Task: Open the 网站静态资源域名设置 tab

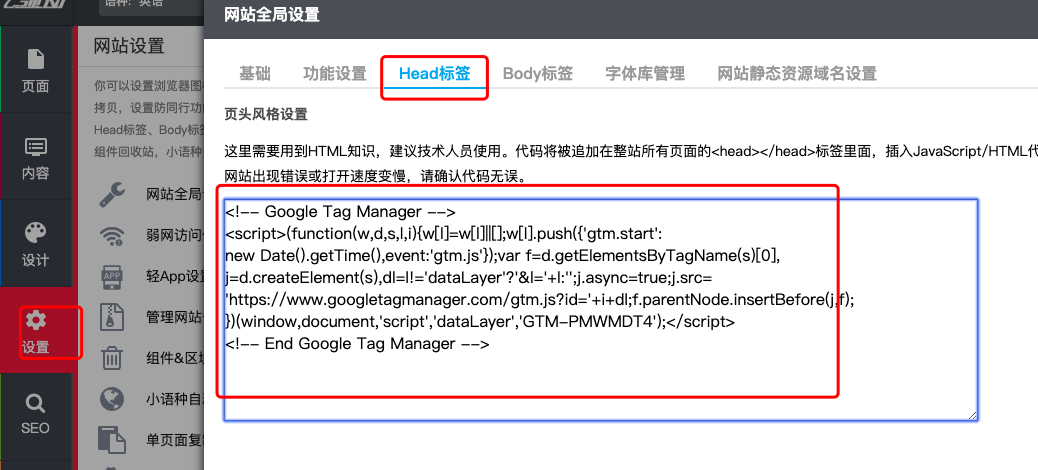Action: click(797, 73)
